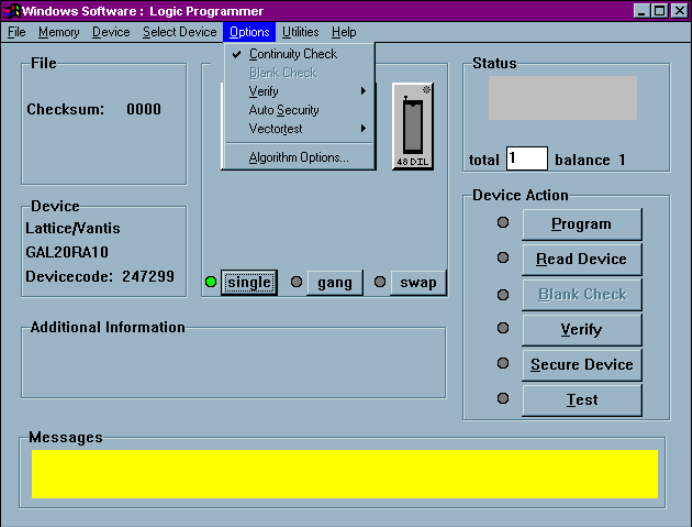Screen dimensions: 692x527
Task: Click the Secure Device button
Action: [x=582, y=365]
